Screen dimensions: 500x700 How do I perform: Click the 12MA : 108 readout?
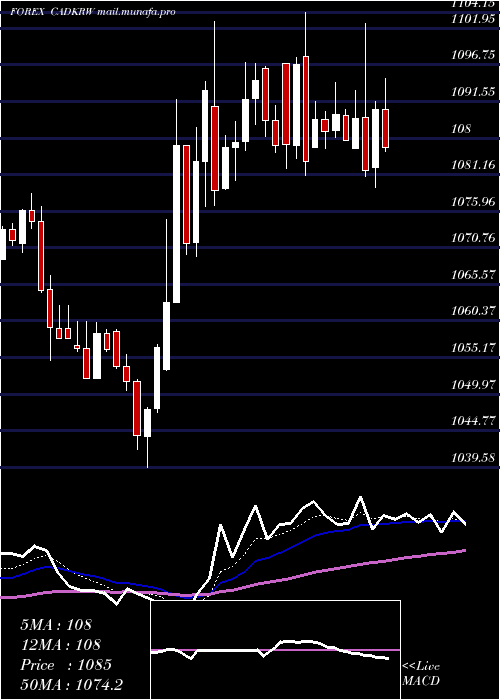point(61,644)
